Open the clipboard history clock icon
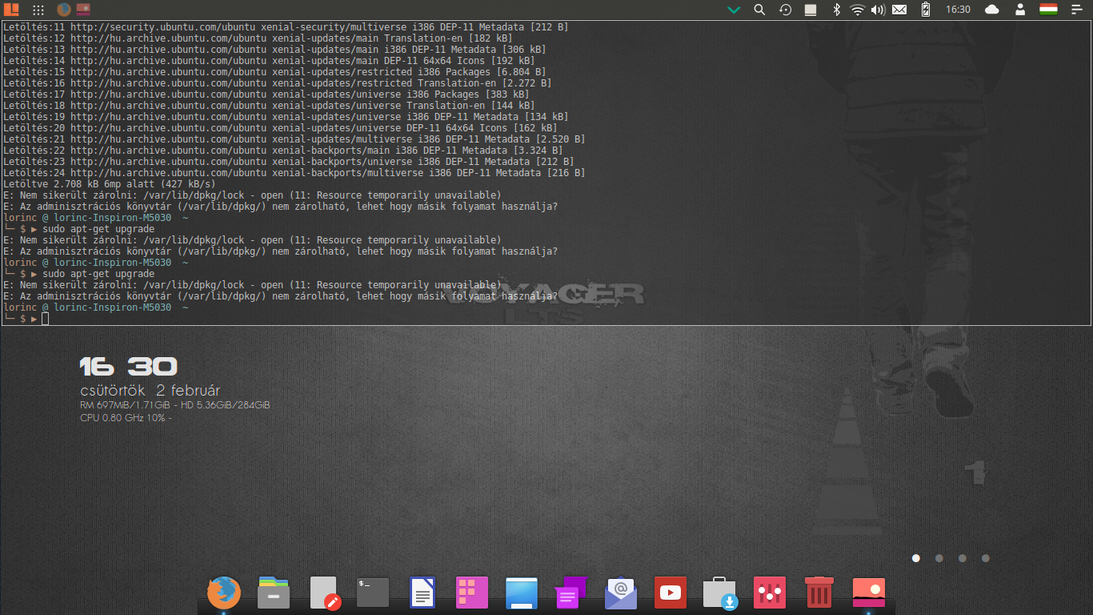 coord(785,10)
